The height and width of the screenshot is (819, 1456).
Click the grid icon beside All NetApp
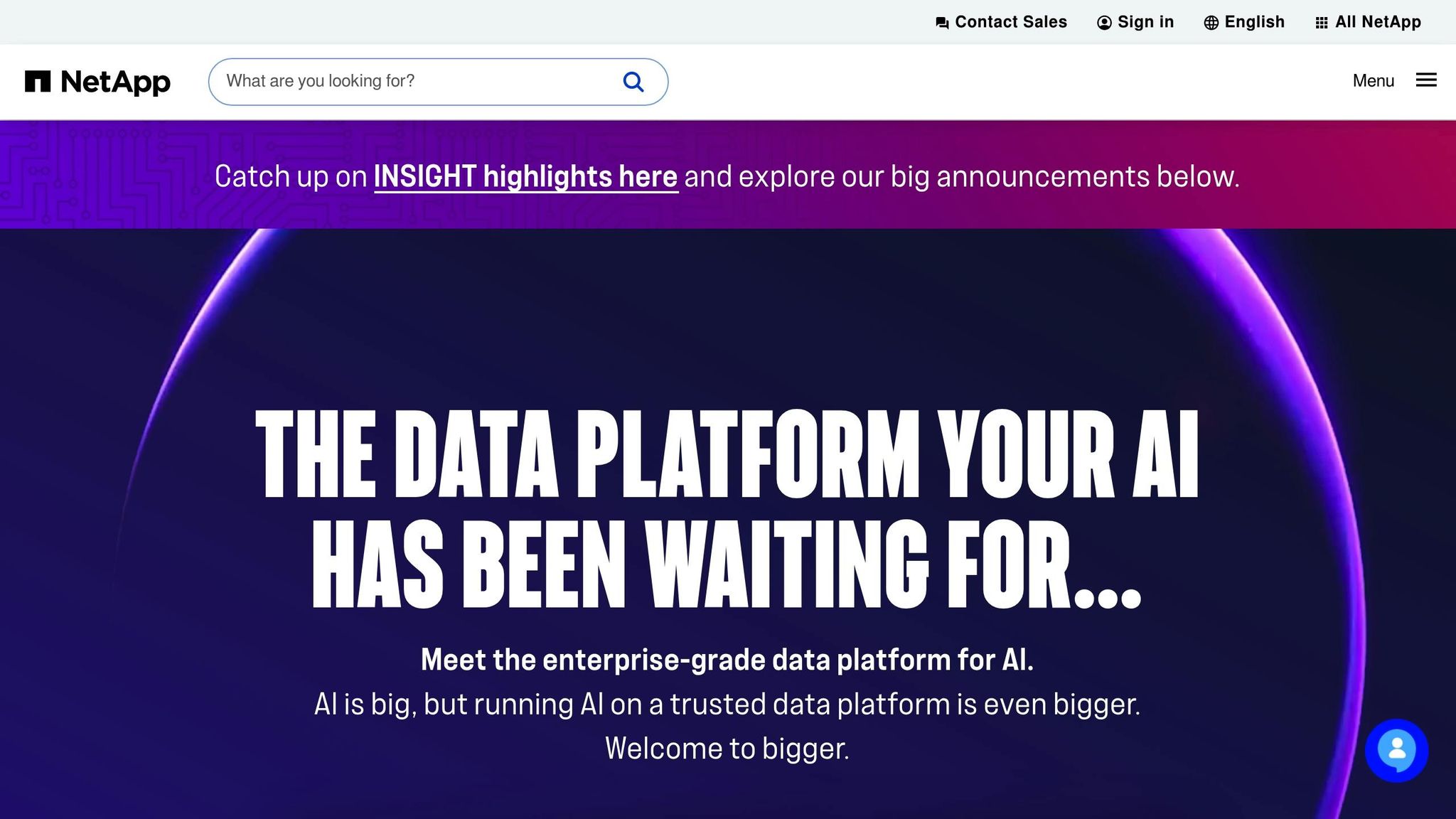pos(1322,22)
